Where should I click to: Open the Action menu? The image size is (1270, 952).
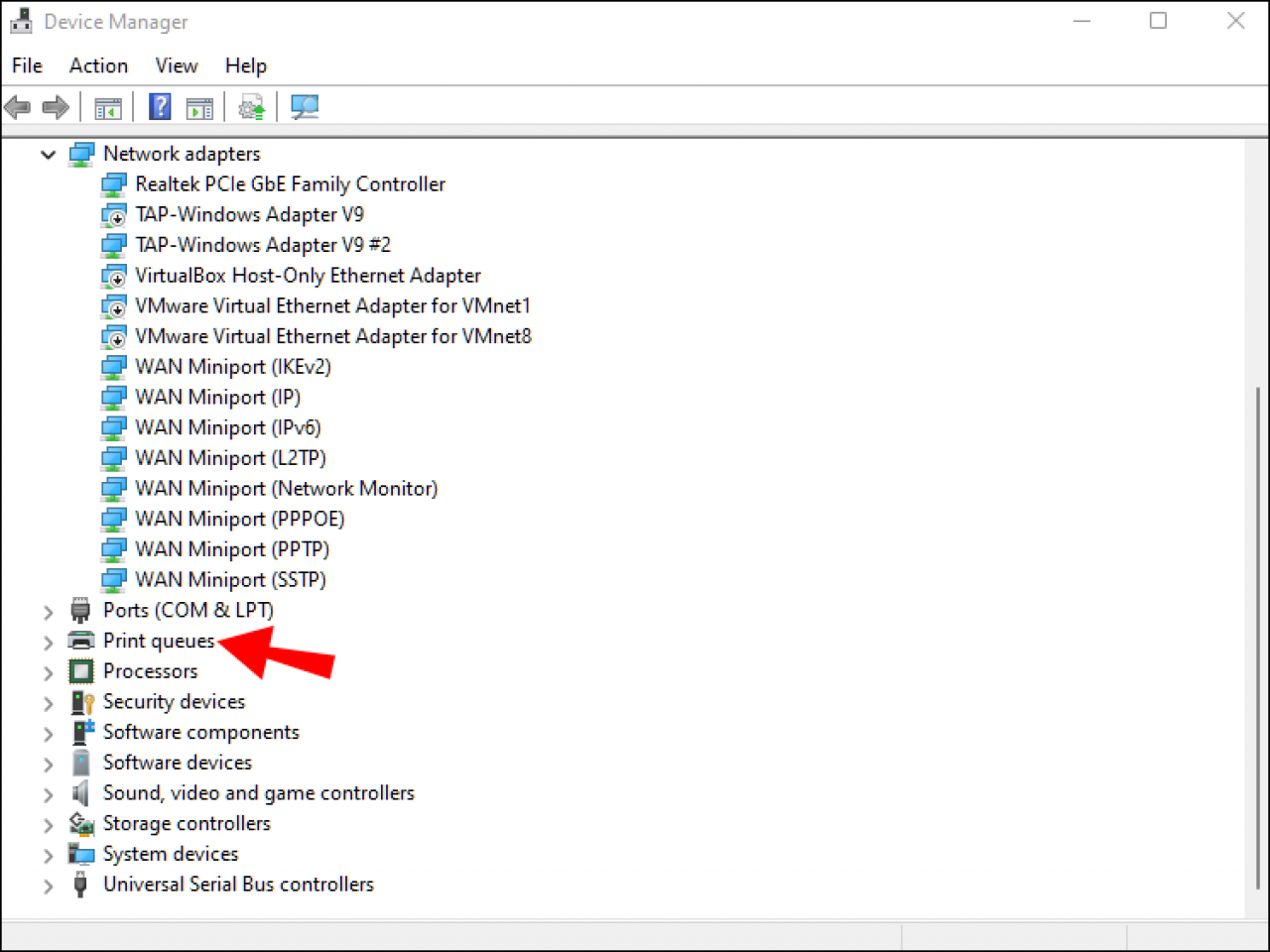(98, 65)
